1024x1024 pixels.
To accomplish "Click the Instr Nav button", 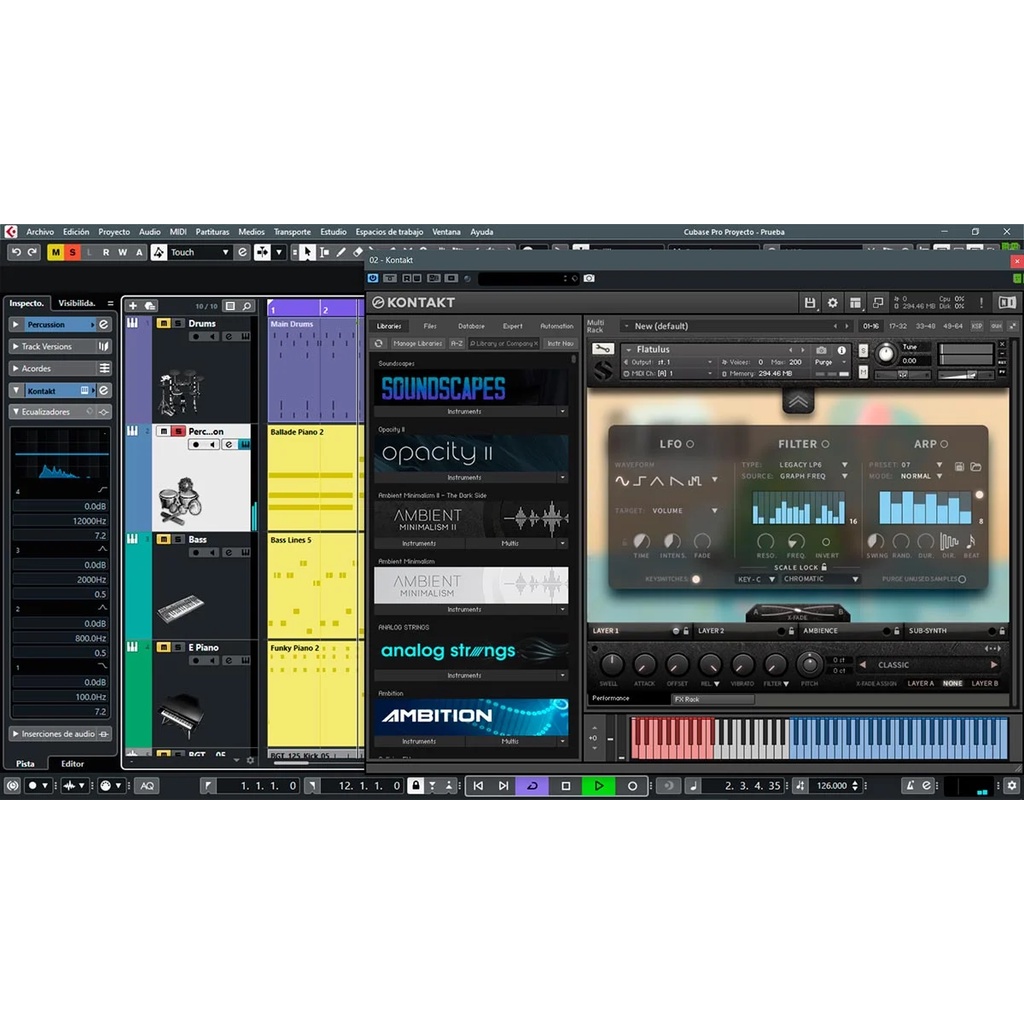I will 560,344.
